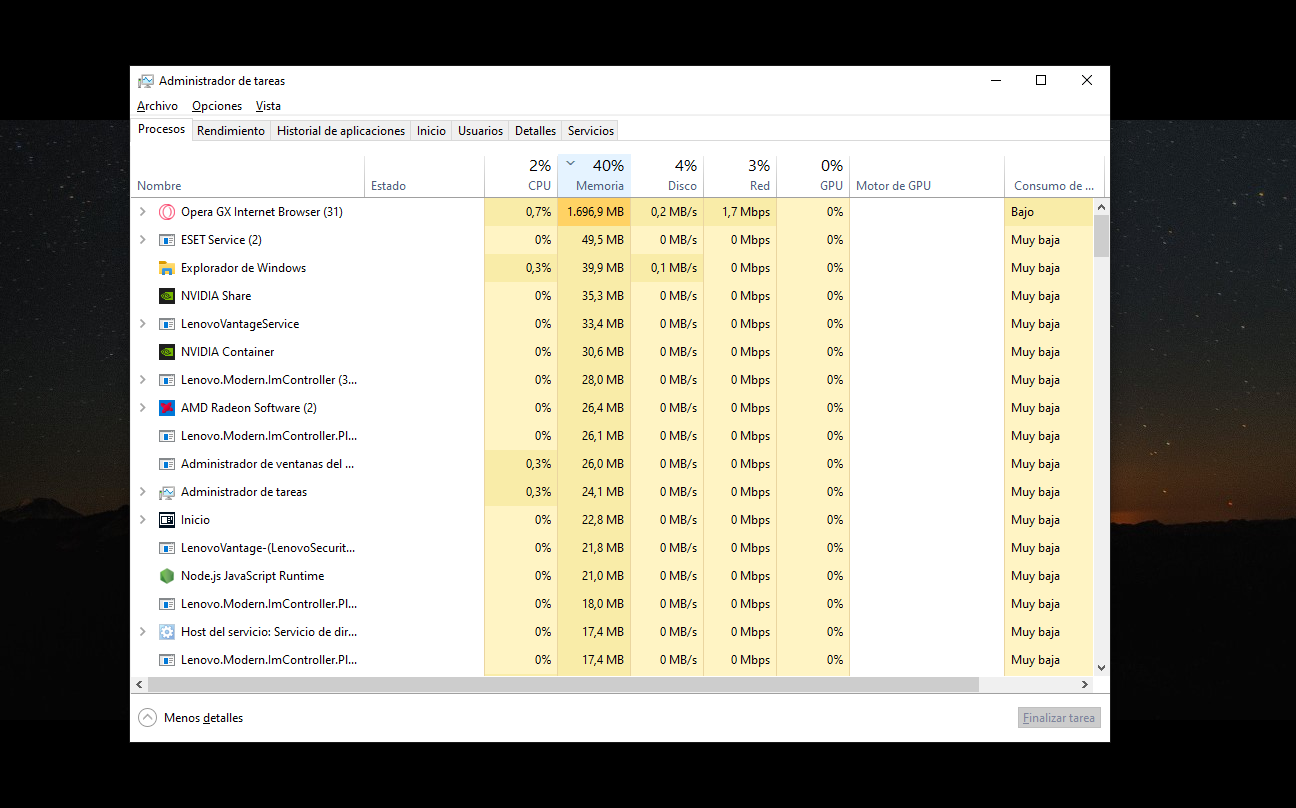The width and height of the screenshot is (1296, 808).
Task: Expand Host del servicio: Servicio de dir...
Action: 142,632
